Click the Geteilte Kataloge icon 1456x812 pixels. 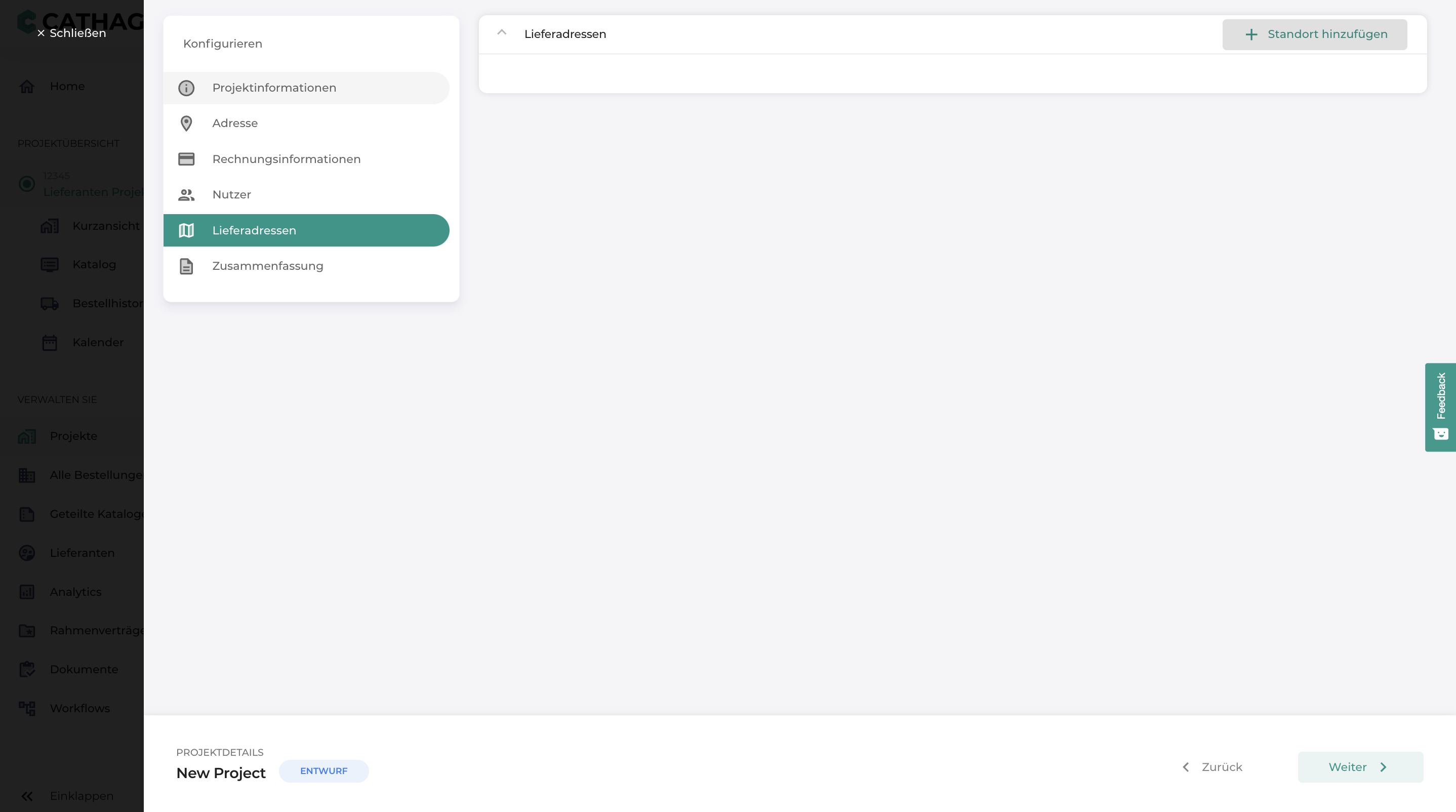27,514
